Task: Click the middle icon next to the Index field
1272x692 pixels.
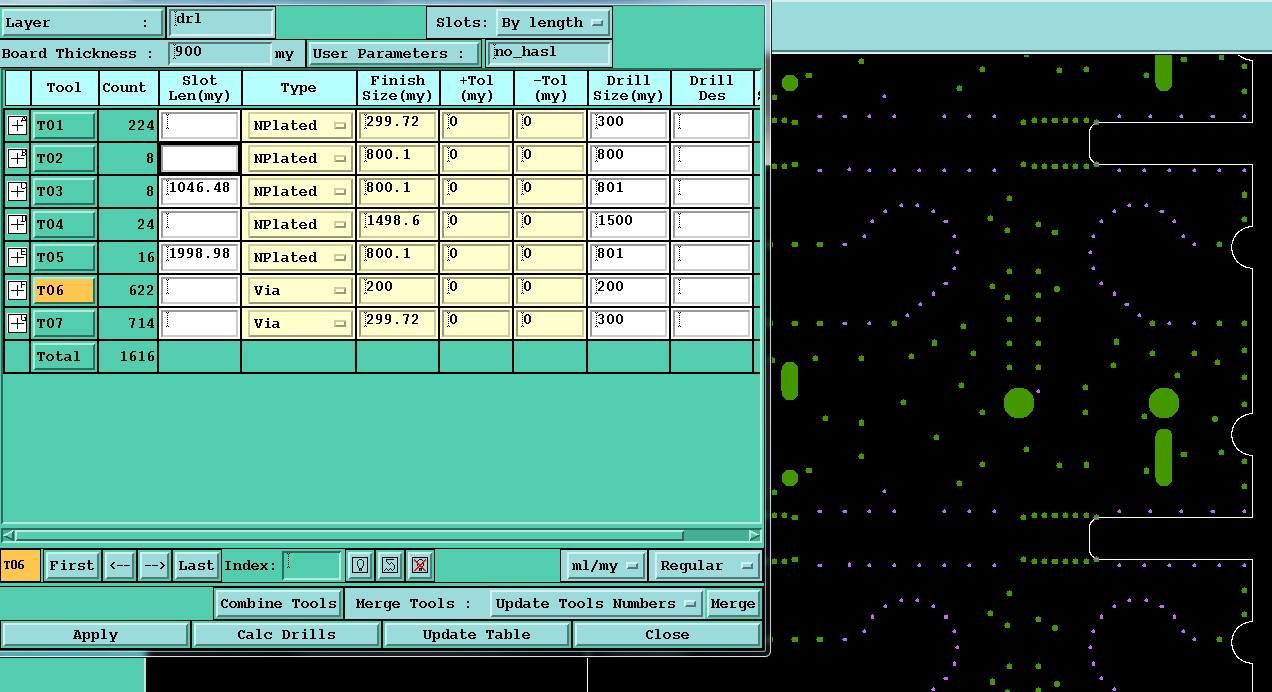Action: coord(390,565)
